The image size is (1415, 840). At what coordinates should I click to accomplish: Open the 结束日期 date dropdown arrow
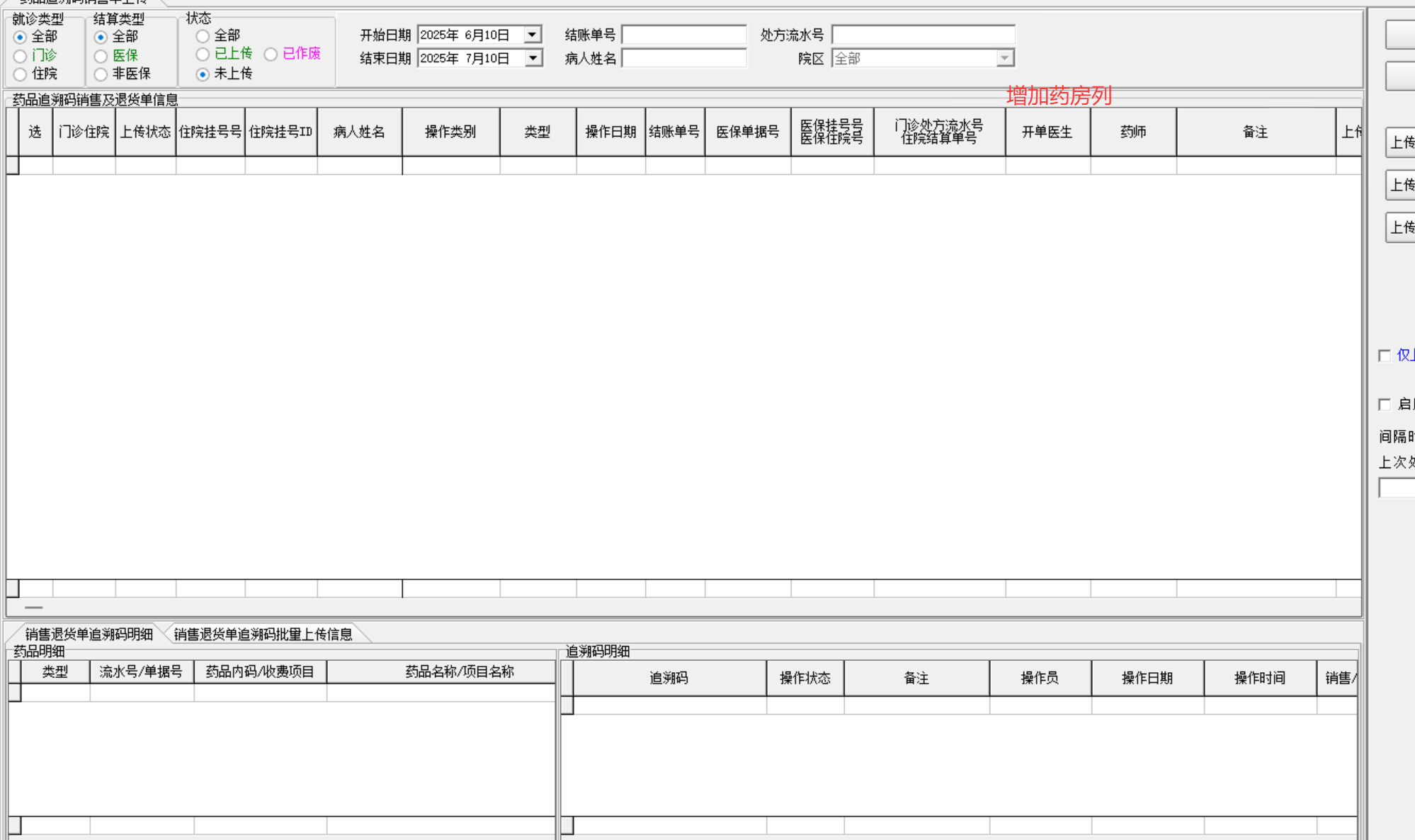(x=533, y=58)
